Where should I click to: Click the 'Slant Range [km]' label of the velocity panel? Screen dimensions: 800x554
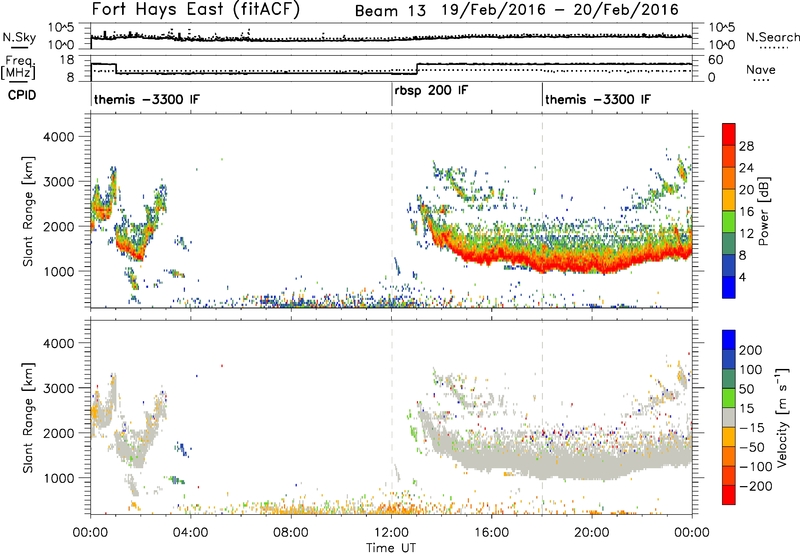click(28, 418)
